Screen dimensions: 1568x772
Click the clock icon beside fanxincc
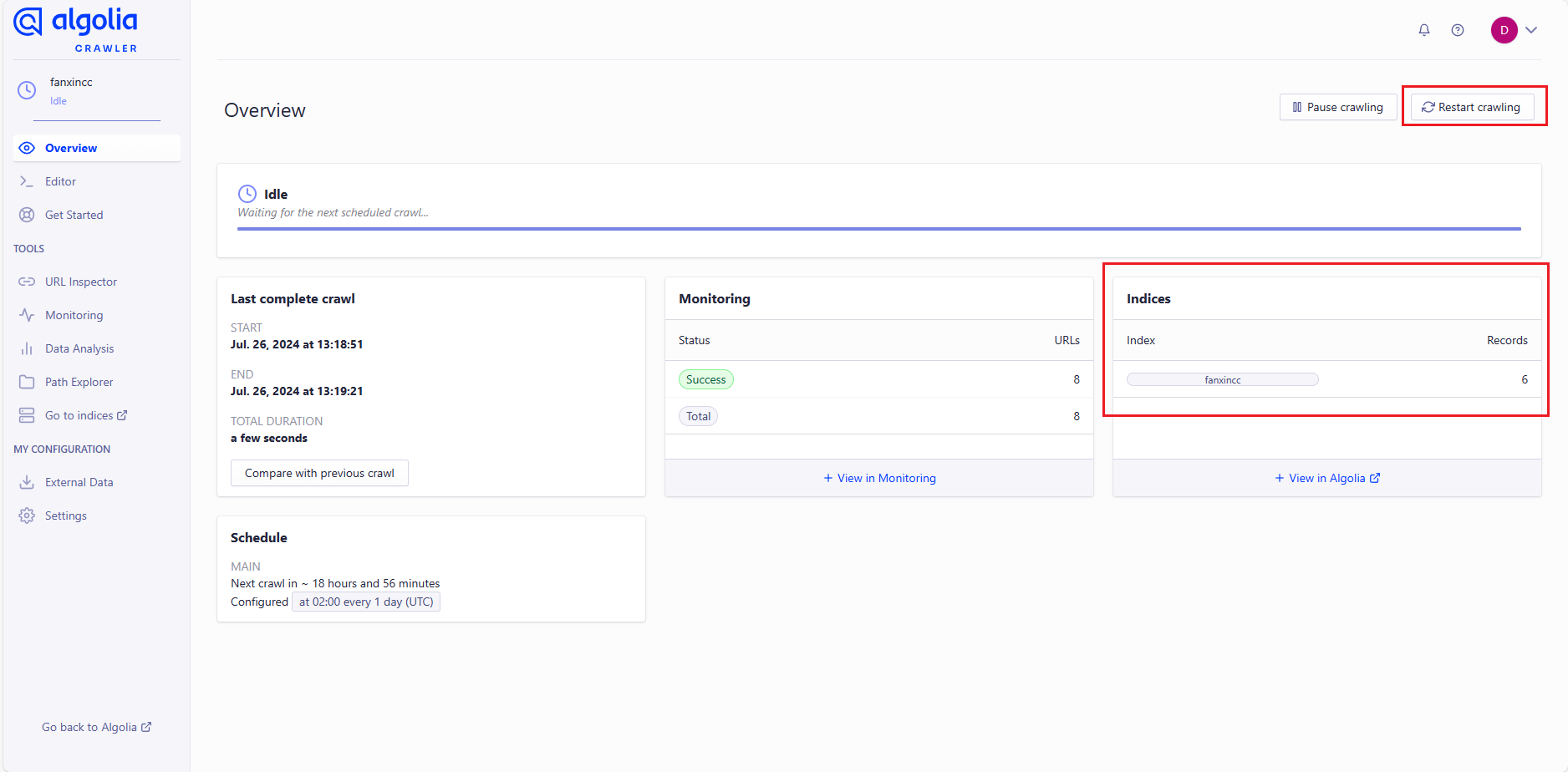click(27, 90)
